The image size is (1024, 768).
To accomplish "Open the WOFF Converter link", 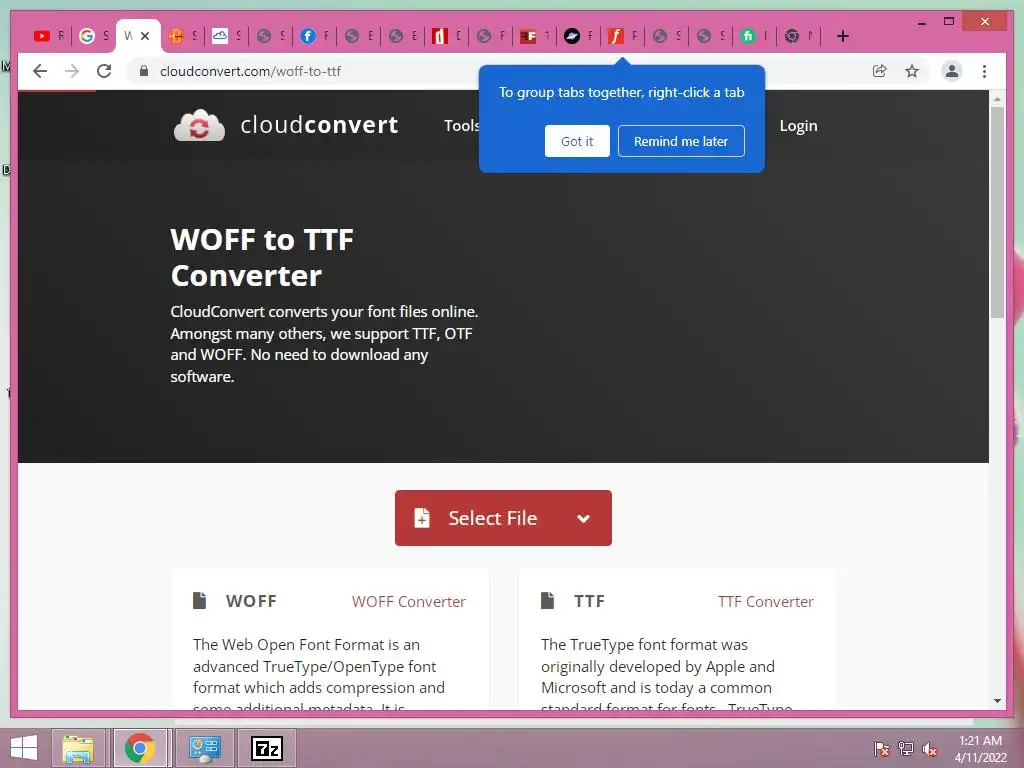I will (409, 601).
